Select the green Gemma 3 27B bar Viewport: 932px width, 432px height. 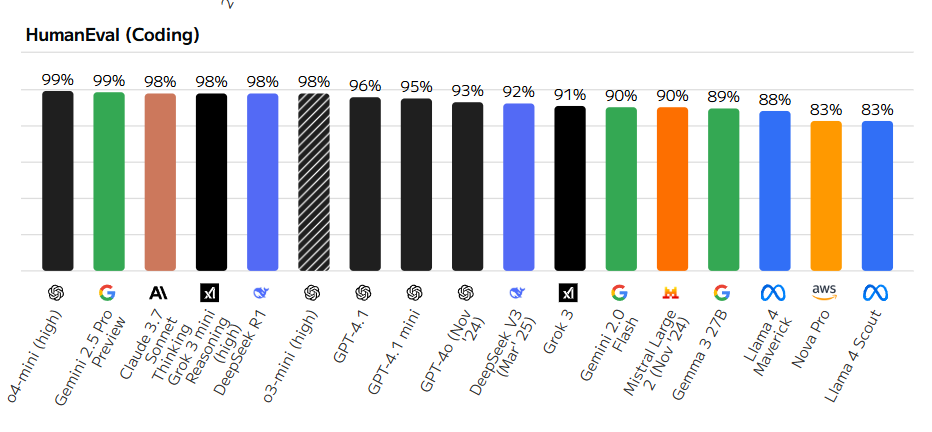(x=723, y=190)
